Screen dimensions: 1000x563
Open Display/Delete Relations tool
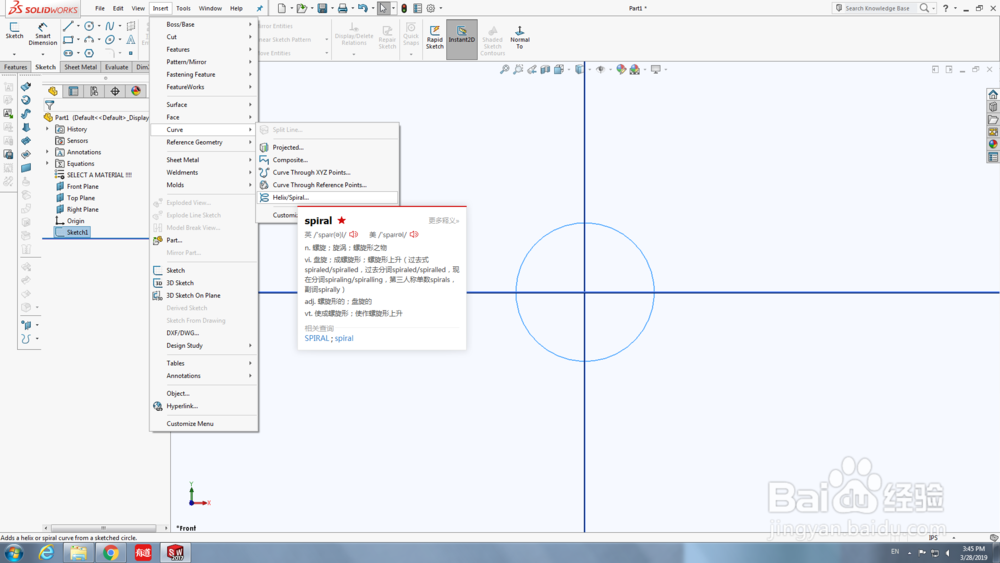pos(354,35)
